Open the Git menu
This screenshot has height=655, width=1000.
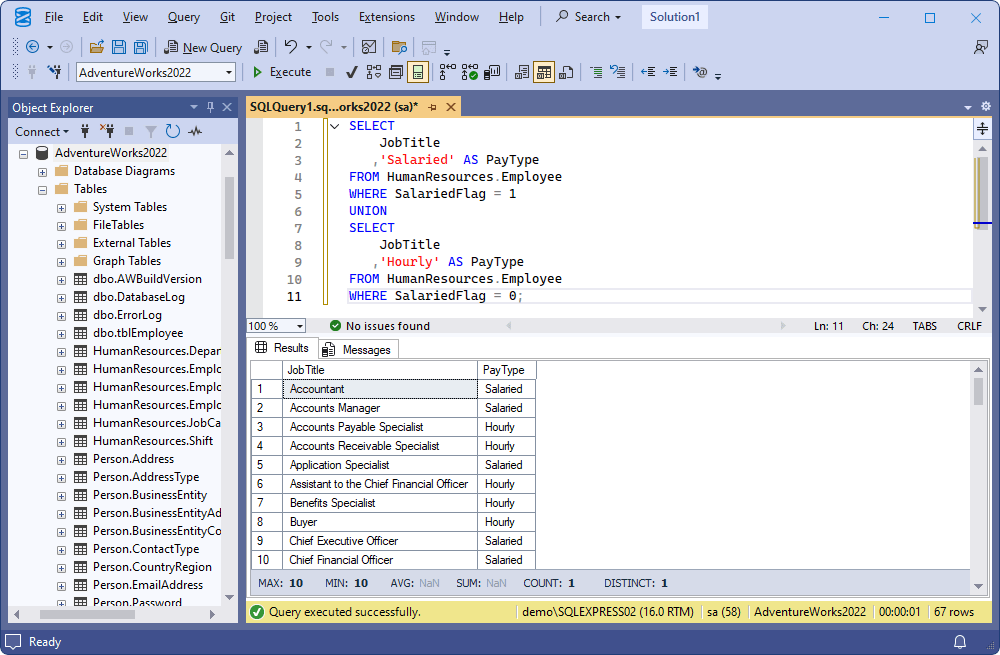click(x=228, y=17)
